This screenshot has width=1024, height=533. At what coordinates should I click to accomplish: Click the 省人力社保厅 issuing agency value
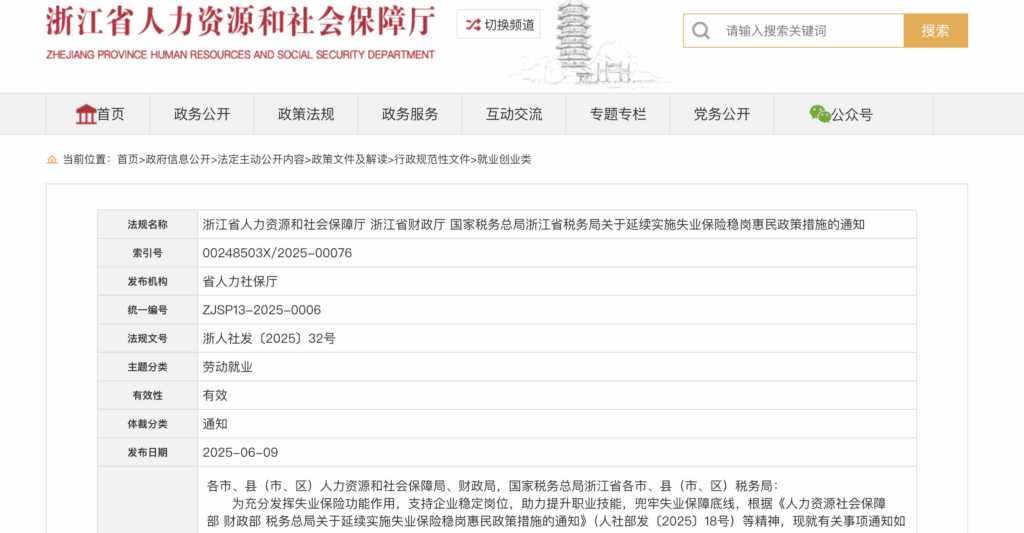pyautogui.click(x=240, y=282)
